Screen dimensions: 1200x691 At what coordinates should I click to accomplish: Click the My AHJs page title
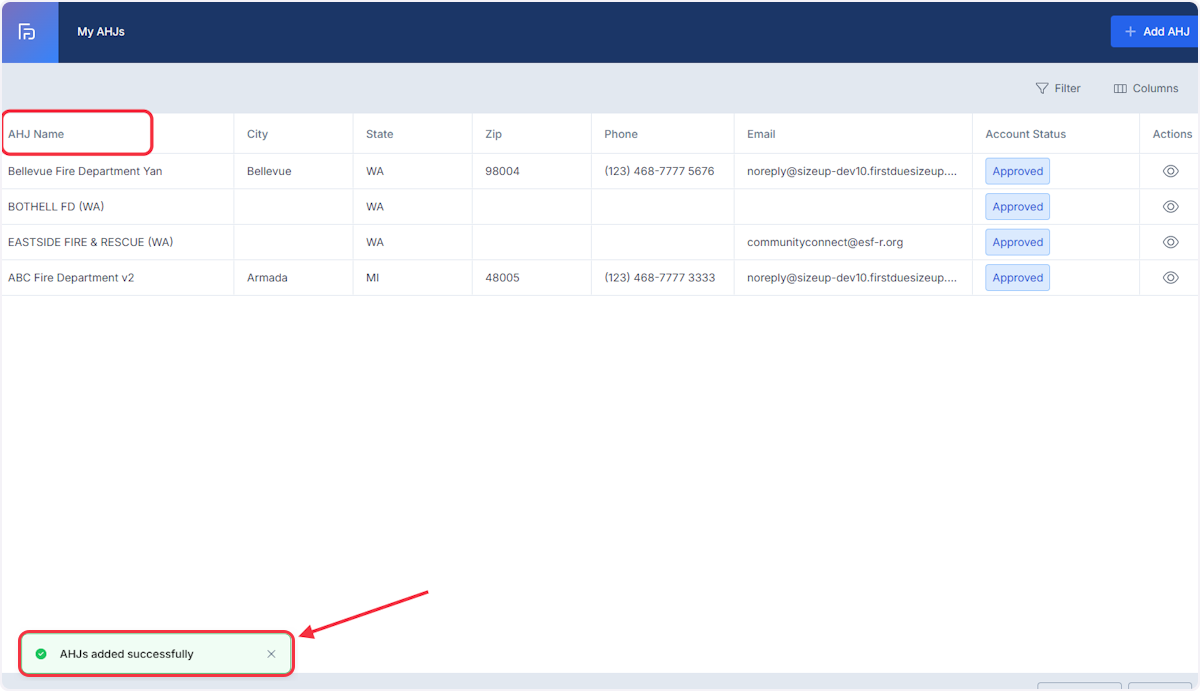pos(101,32)
